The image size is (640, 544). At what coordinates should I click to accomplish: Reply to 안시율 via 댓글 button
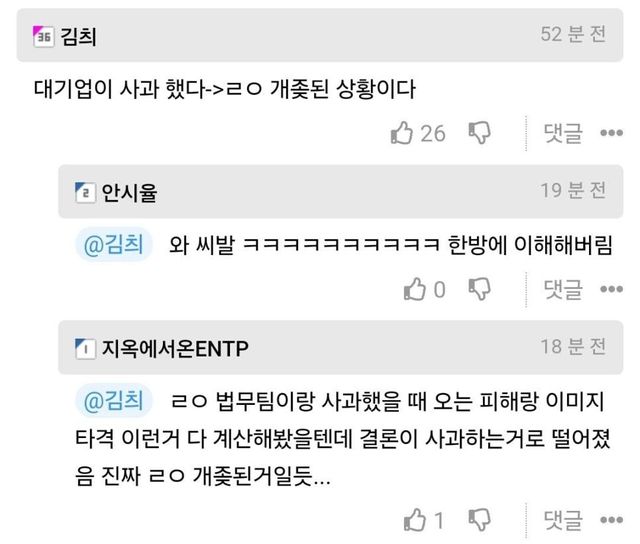click(x=563, y=289)
